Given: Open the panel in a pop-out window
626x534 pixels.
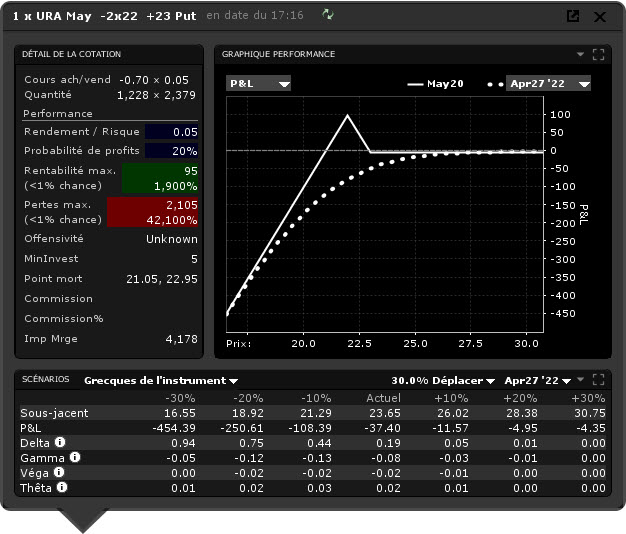Looking at the screenshot, I should (573, 16).
